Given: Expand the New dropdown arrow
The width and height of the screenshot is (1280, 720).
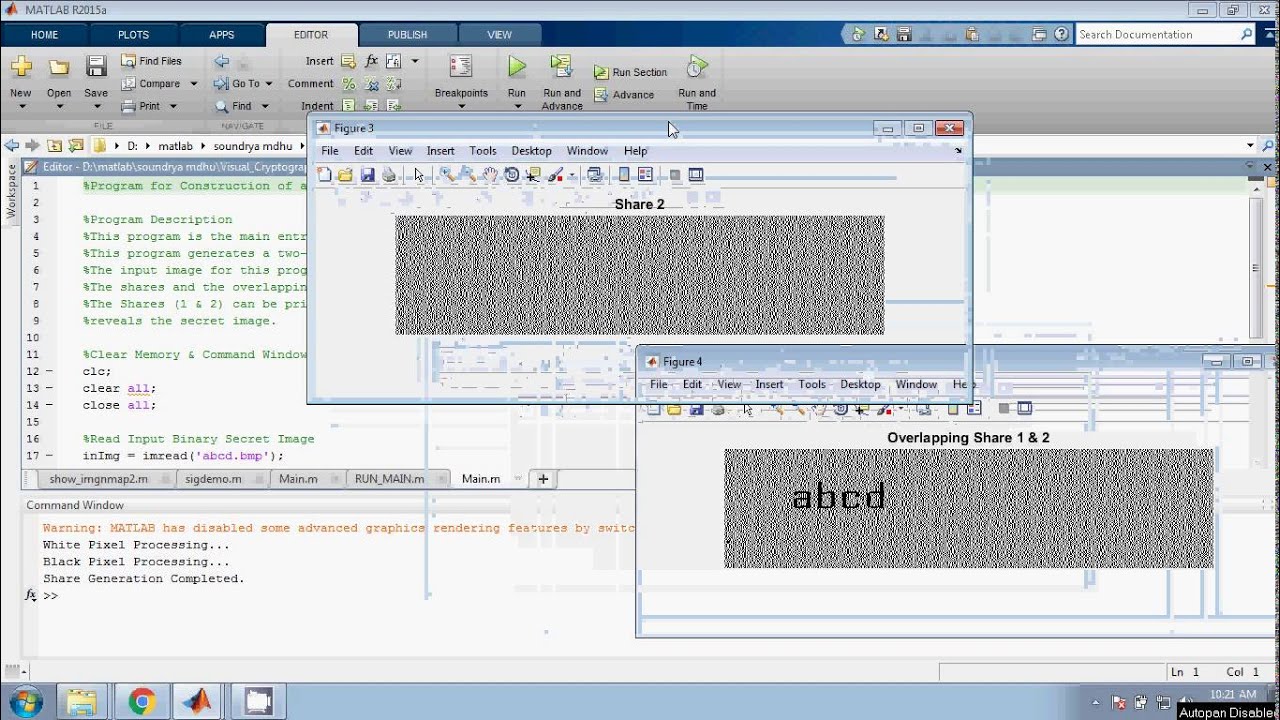Looking at the screenshot, I should (x=21, y=106).
